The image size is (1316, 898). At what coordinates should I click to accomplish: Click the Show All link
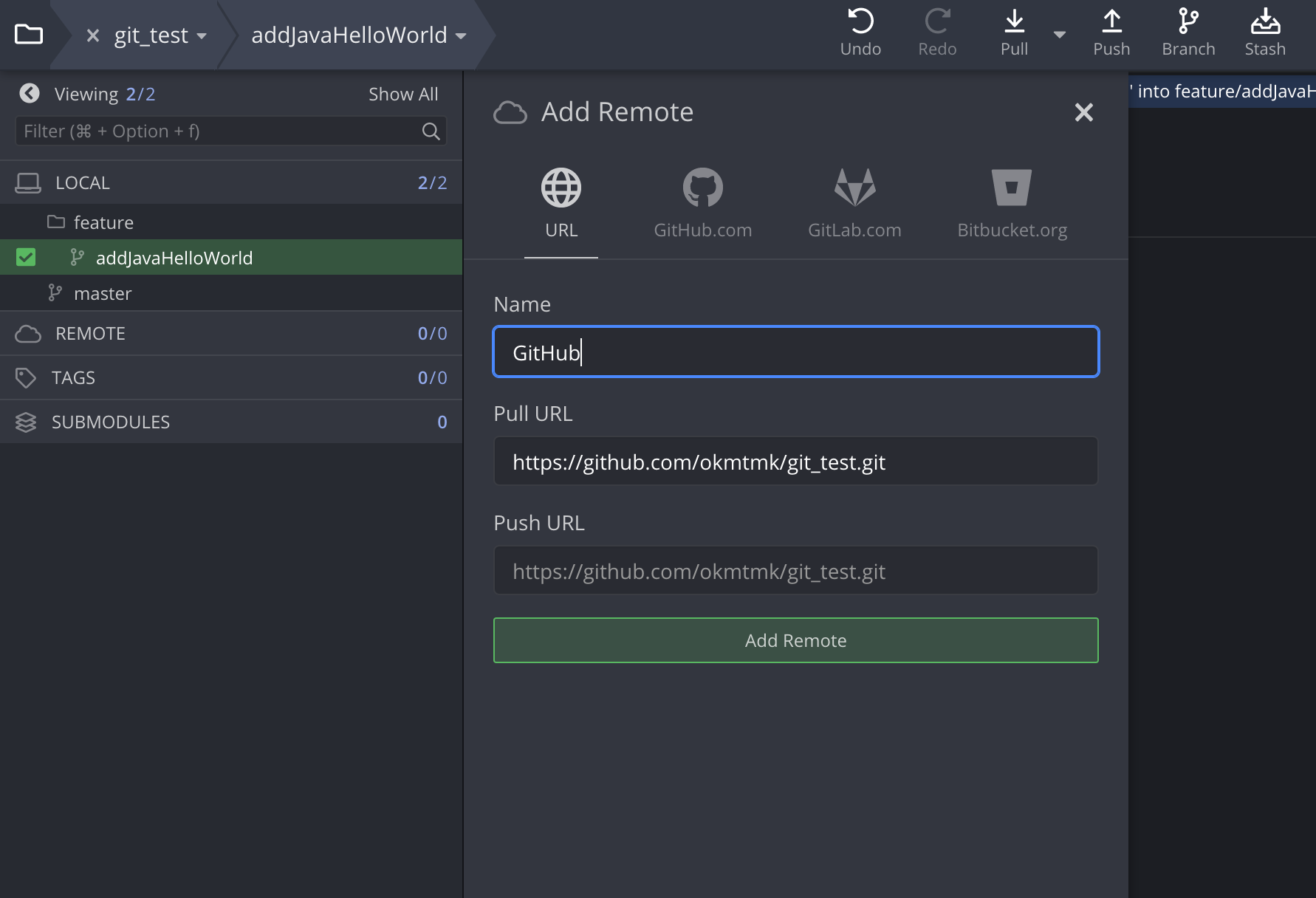tap(402, 93)
